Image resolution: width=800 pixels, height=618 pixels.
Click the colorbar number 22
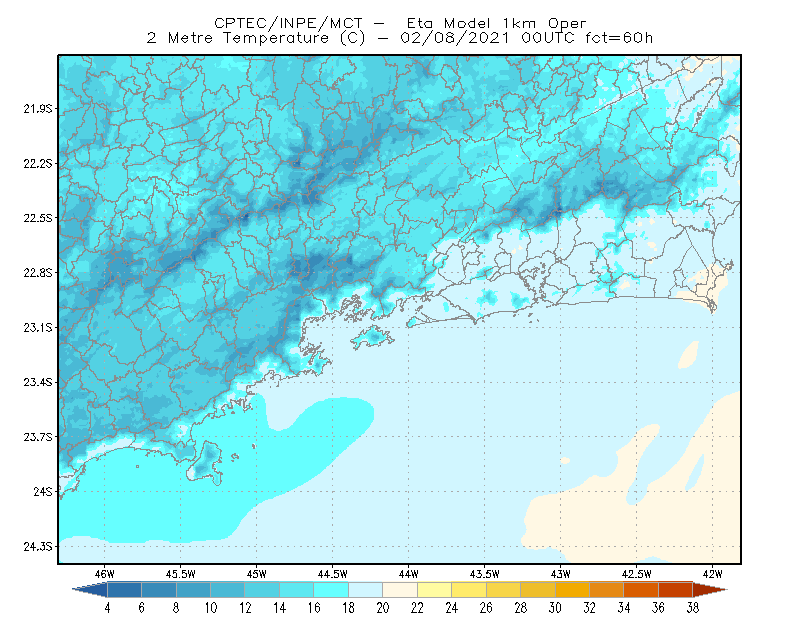[x=417, y=608]
